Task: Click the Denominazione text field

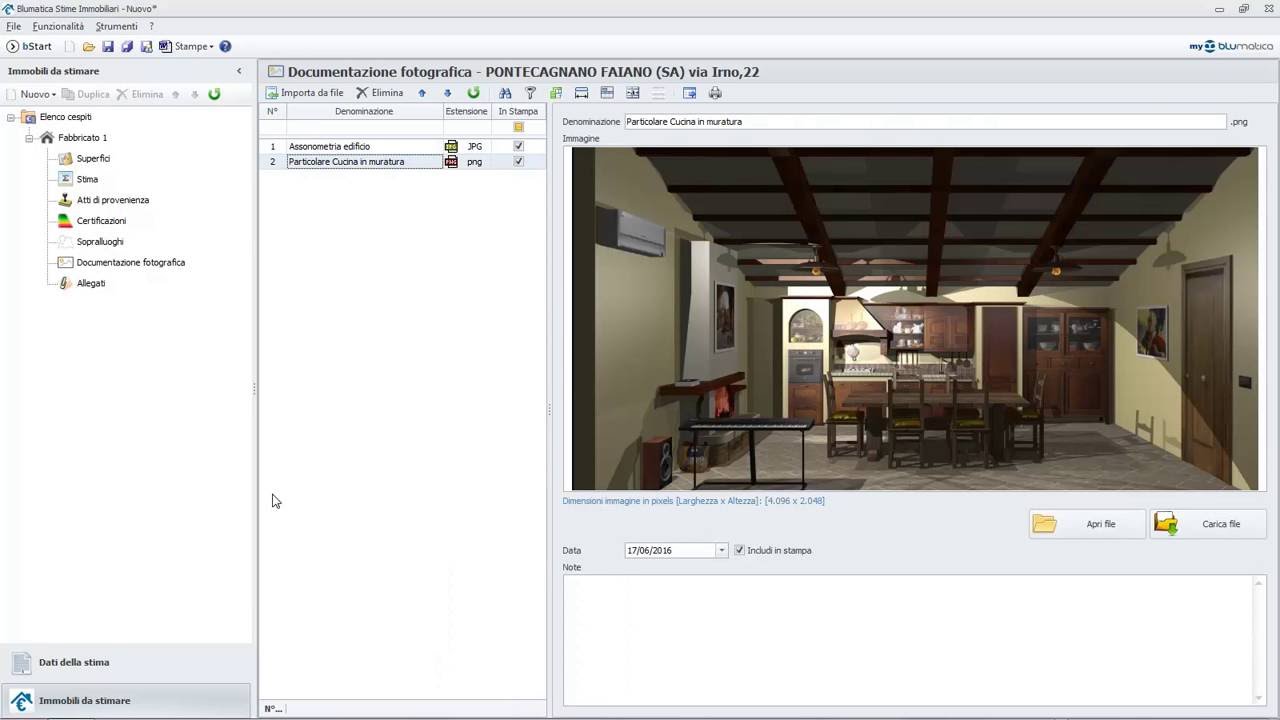Action: [925, 121]
